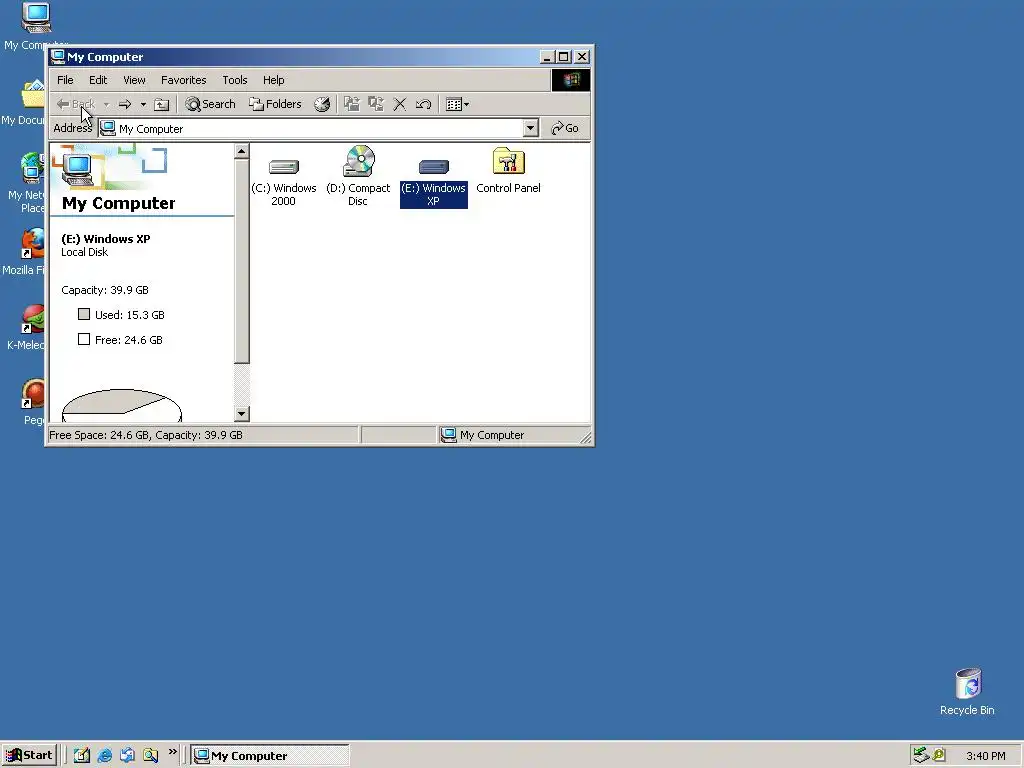The height and width of the screenshot is (768, 1024).
Task: Click the Go button
Action: click(565, 128)
